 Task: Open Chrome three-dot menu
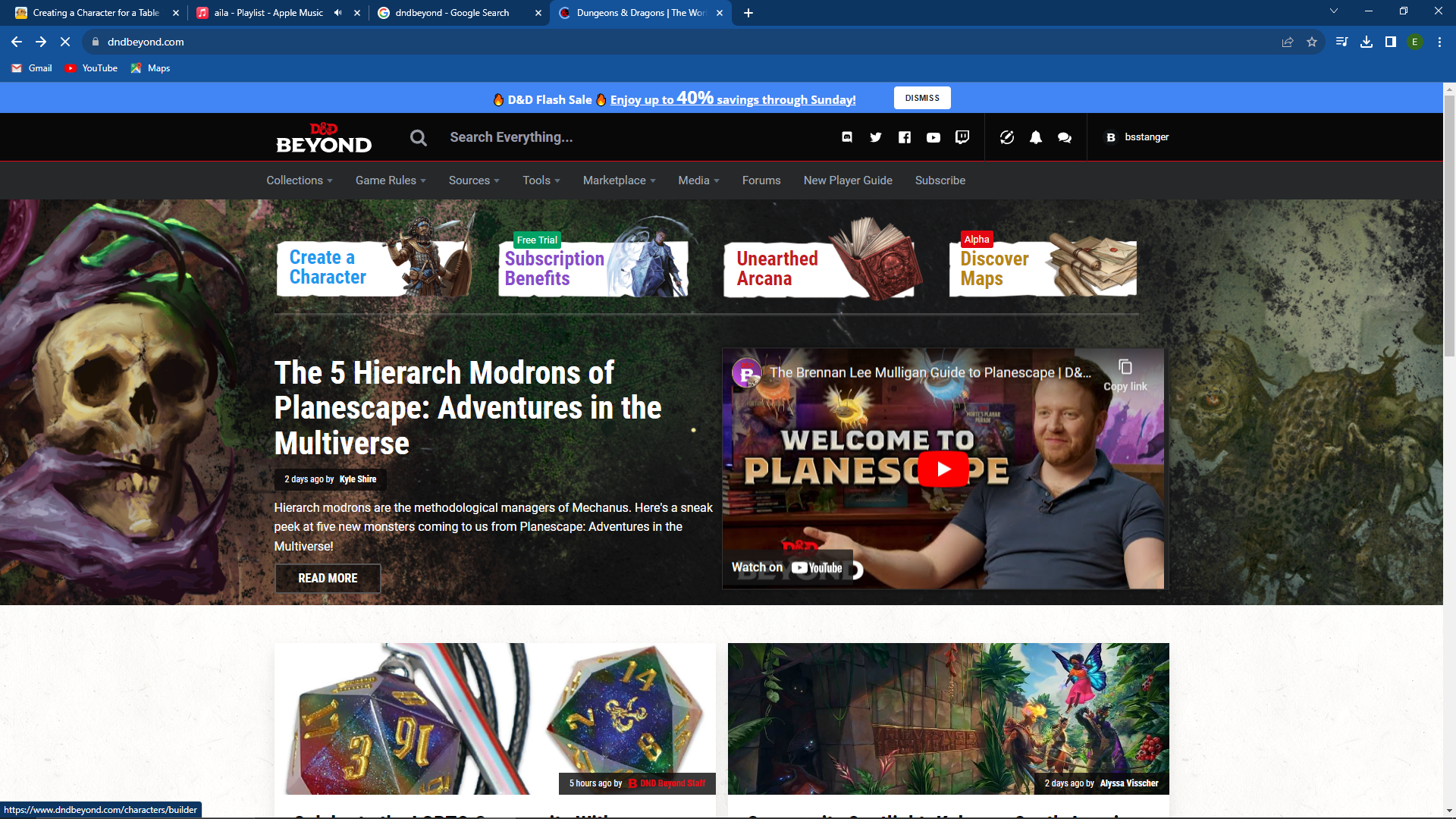1439,42
